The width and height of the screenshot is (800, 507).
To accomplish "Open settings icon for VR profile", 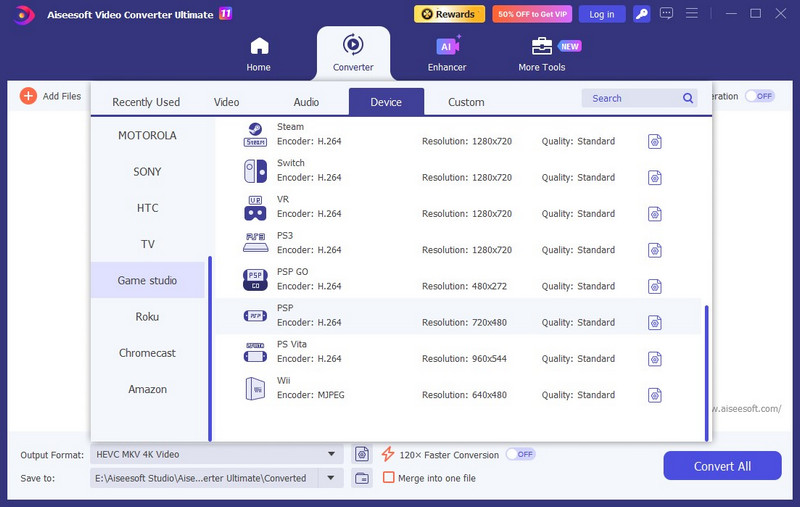I will (x=655, y=214).
